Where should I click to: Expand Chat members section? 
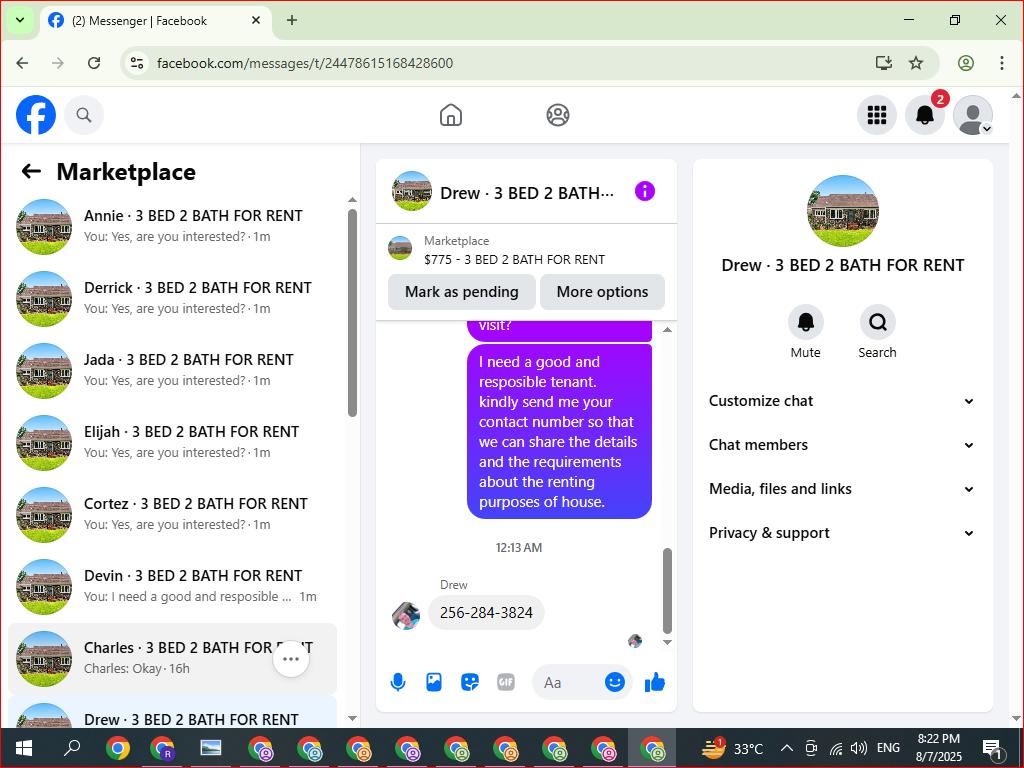pos(842,445)
